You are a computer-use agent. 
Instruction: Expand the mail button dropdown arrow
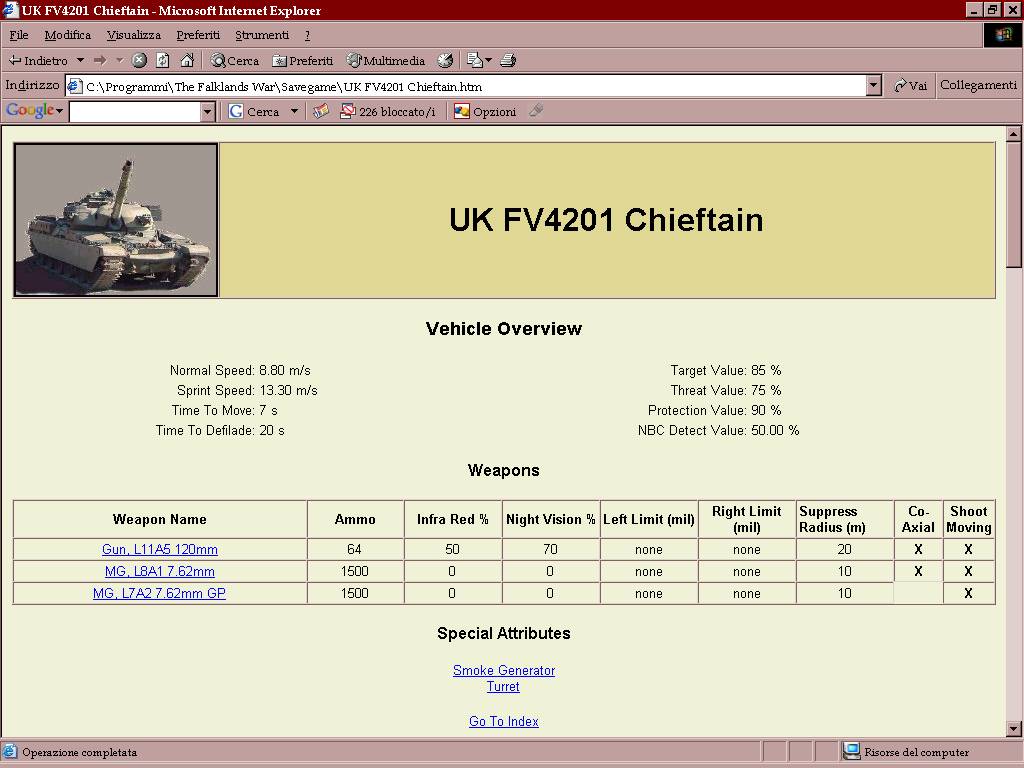(x=488, y=61)
